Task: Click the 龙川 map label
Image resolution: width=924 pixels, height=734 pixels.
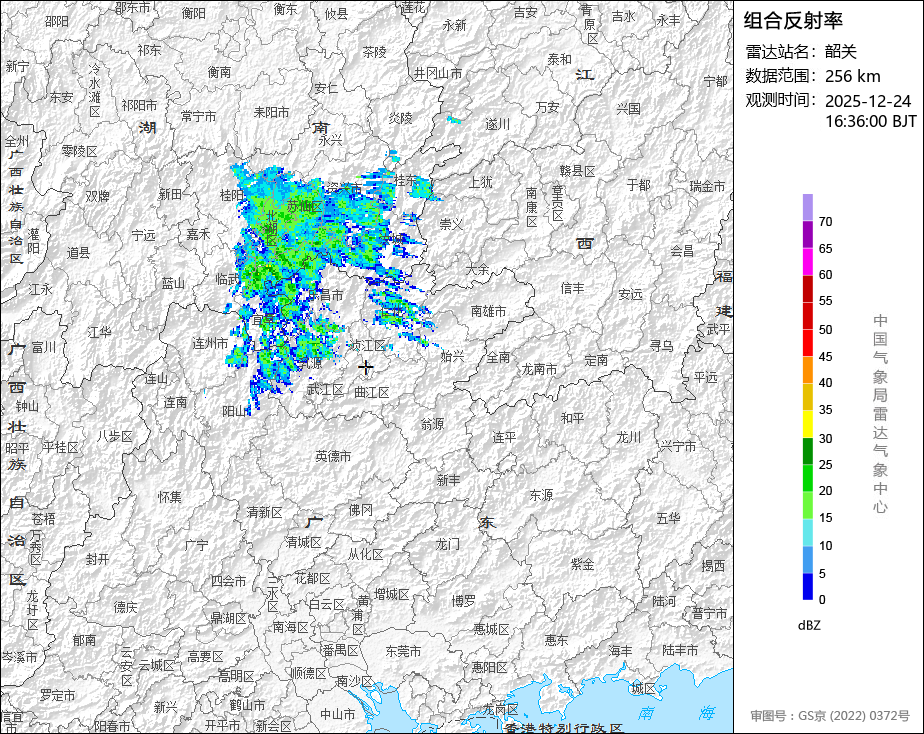Action: coord(628,438)
